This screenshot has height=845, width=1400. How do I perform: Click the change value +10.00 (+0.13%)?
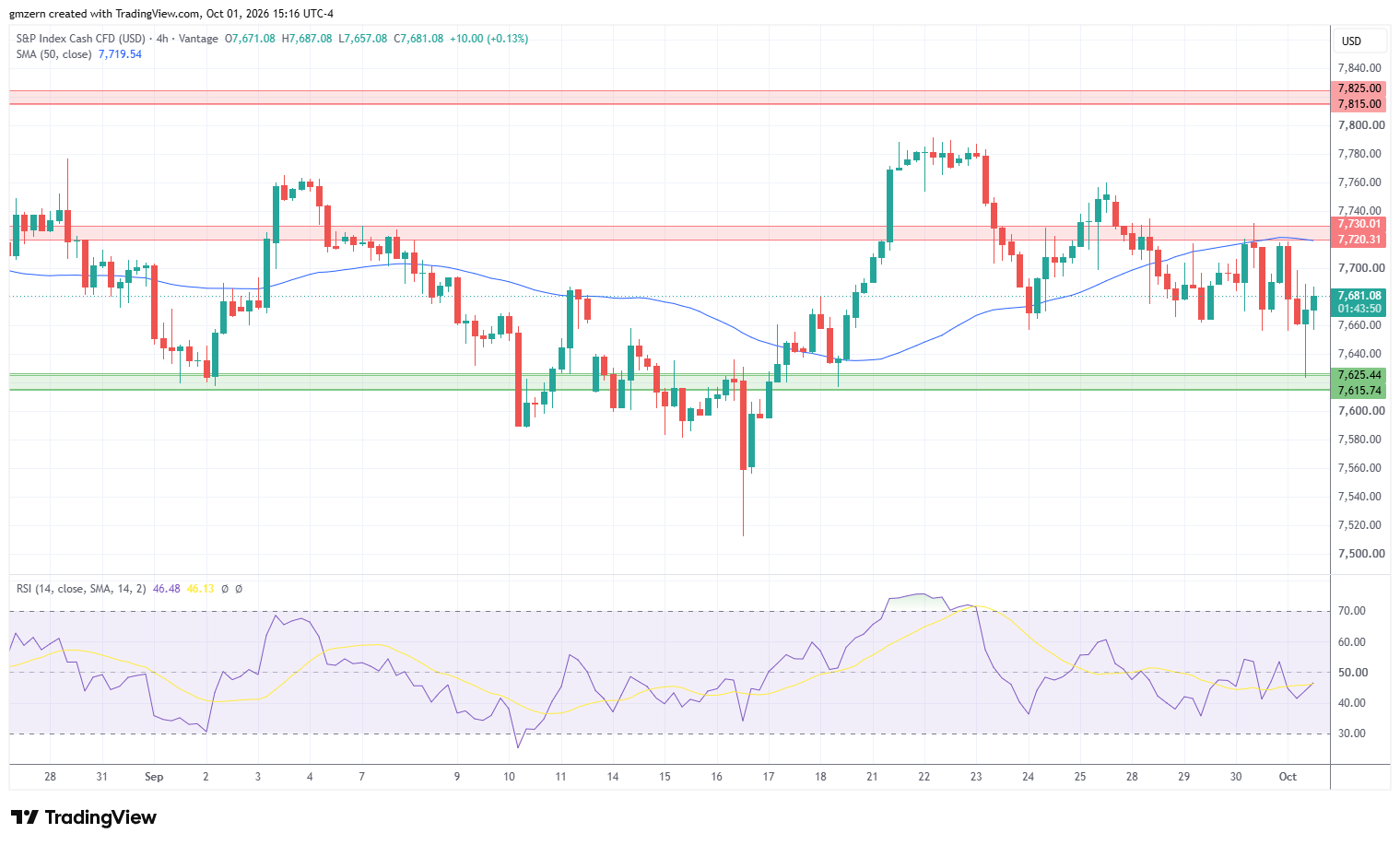489,39
